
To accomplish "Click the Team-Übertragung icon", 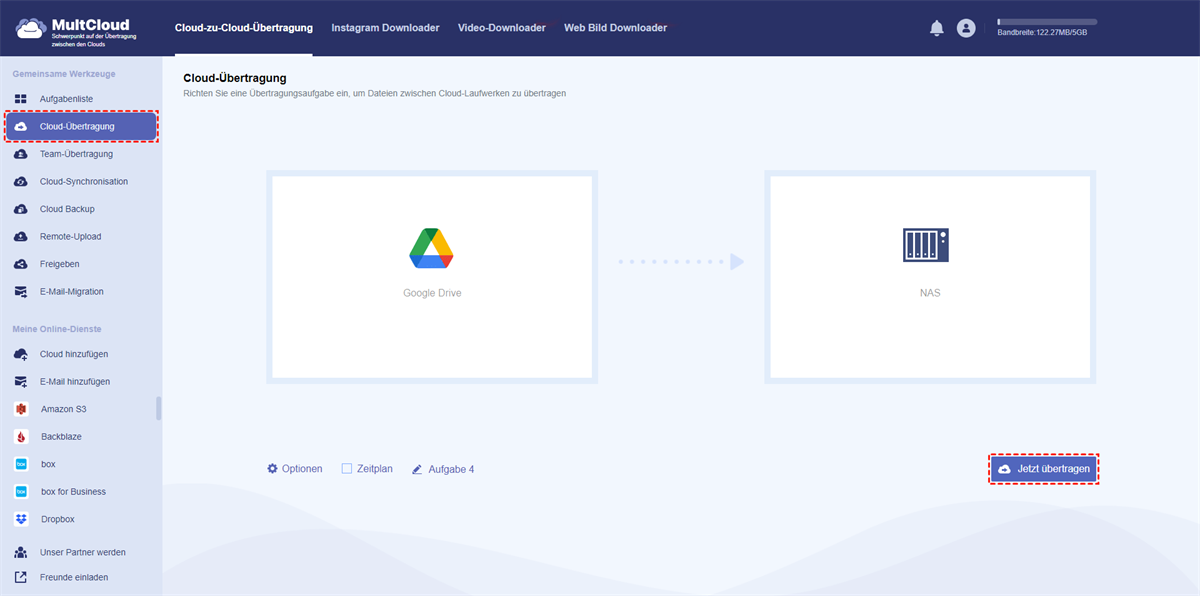I will 21,154.
